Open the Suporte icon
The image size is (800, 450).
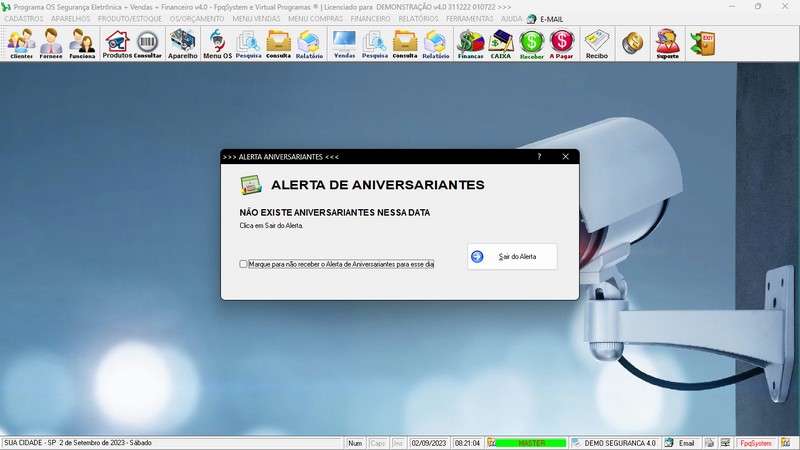click(668, 44)
